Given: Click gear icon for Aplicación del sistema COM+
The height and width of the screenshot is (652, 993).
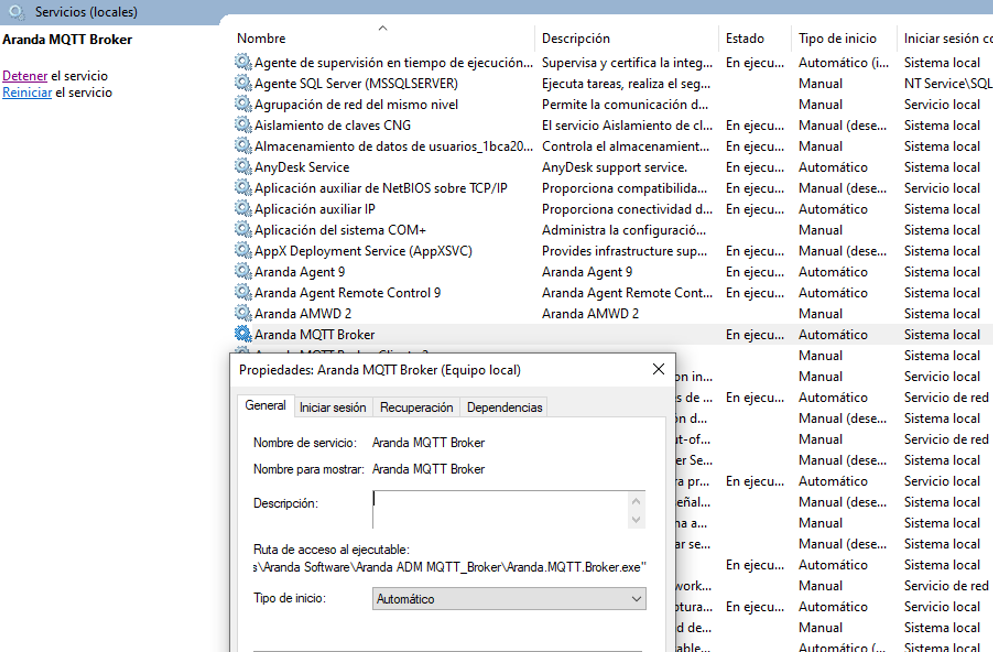Looking at the screenshot, I should 243,229.
